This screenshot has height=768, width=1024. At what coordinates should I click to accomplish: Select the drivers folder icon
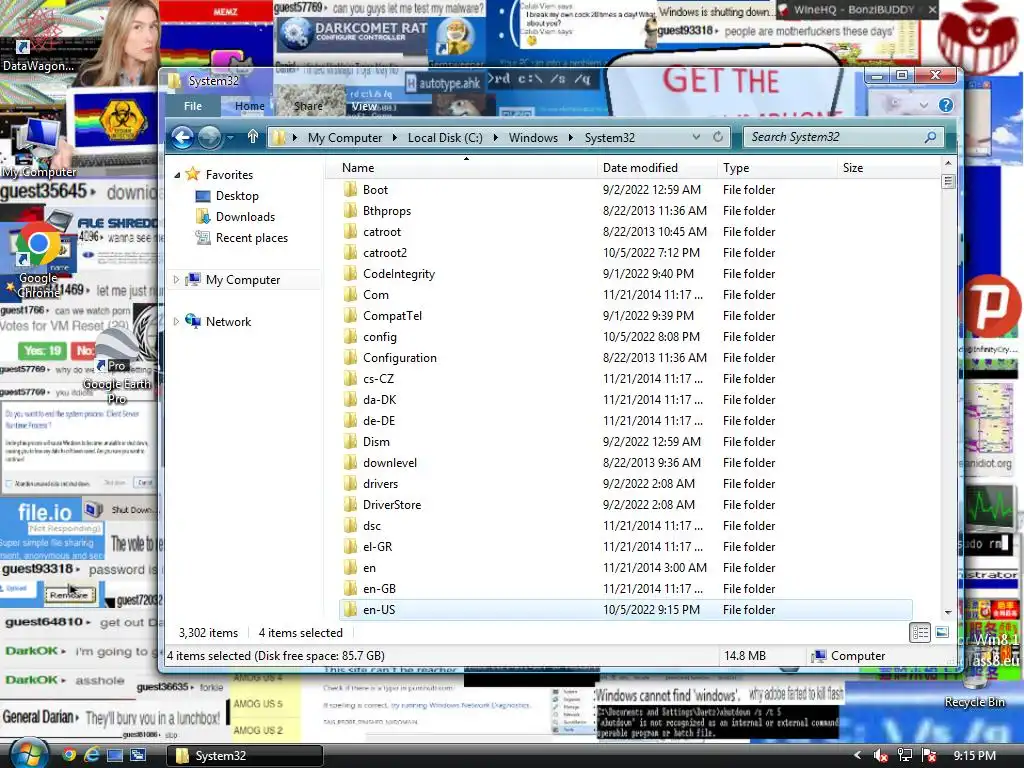[351, 483]
